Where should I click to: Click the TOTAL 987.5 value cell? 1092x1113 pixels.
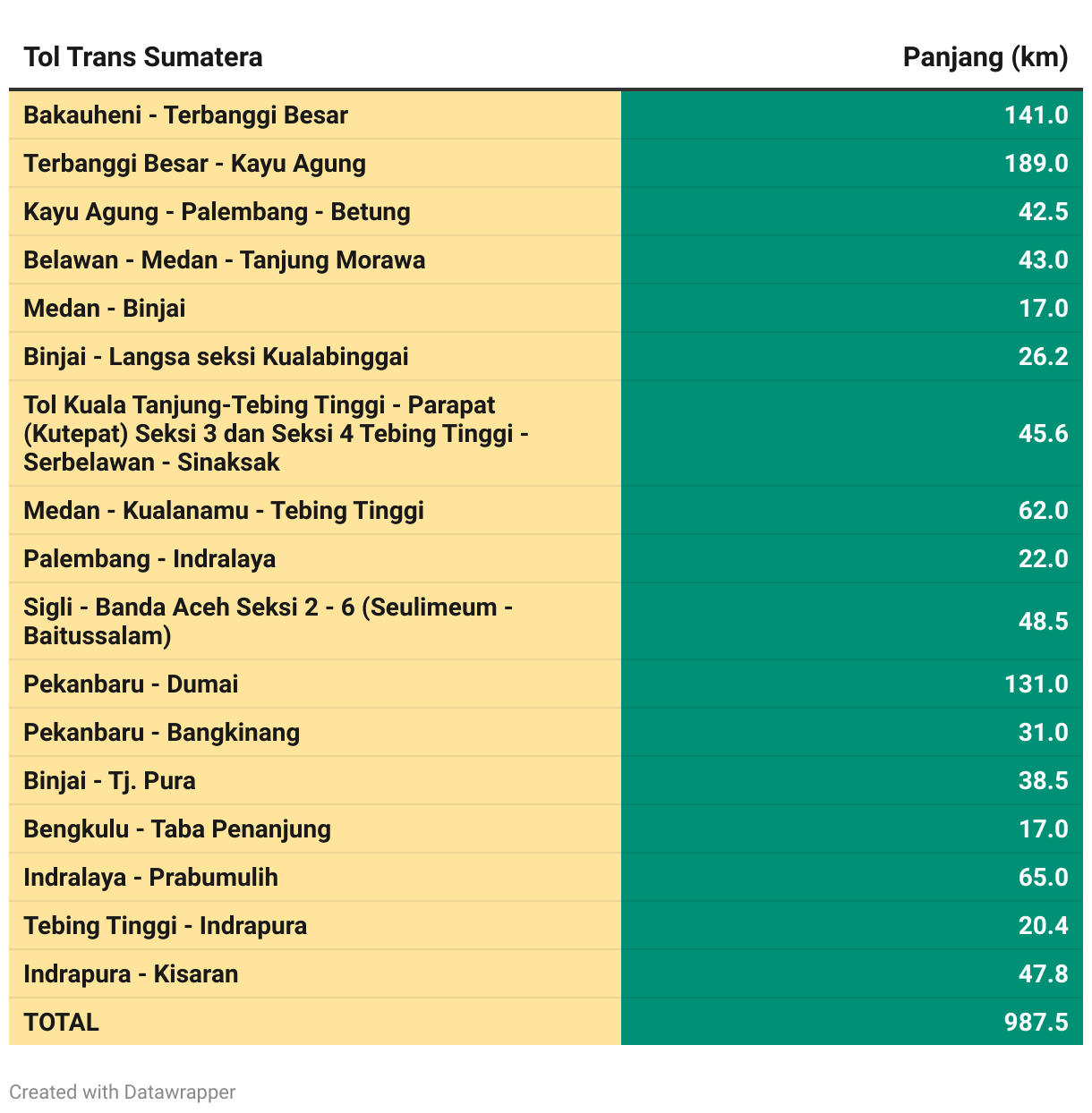(852, 1022)
